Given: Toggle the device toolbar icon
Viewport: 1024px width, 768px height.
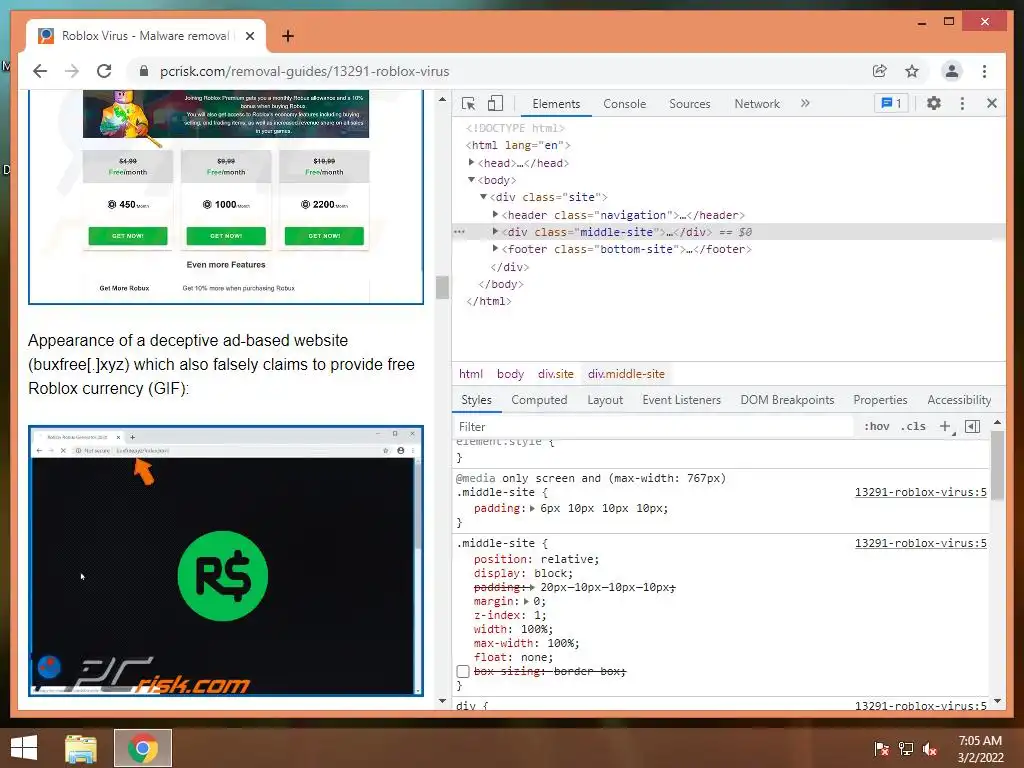Looking at the screenshot, I should (496, 103).
